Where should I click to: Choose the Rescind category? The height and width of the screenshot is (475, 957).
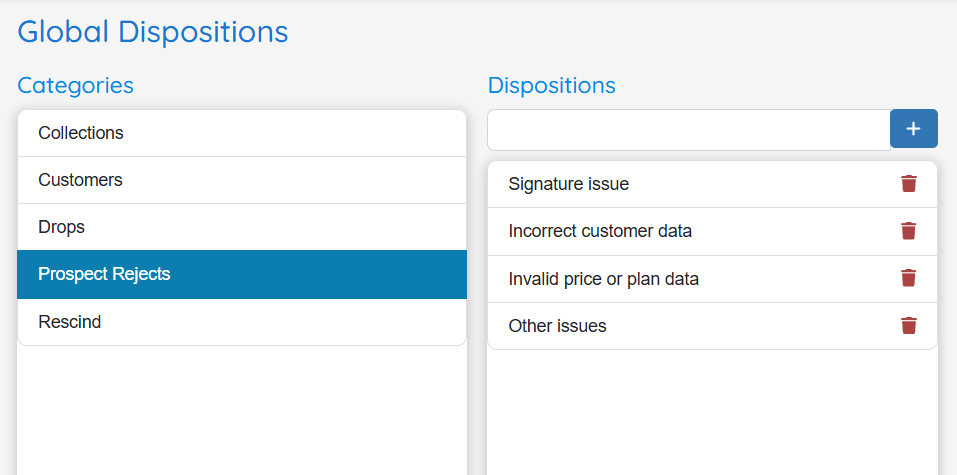tap(242, 322)
